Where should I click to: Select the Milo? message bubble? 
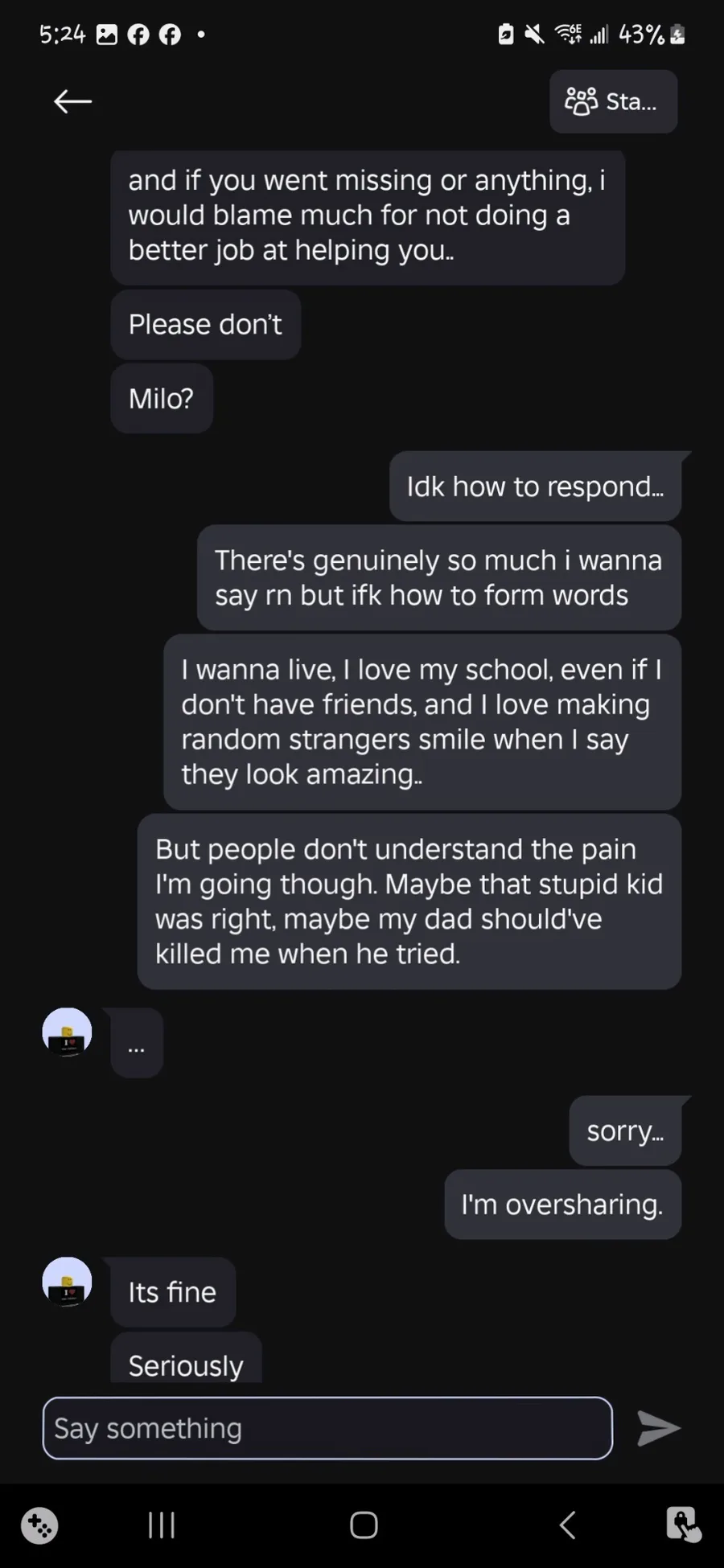point(161,399)
